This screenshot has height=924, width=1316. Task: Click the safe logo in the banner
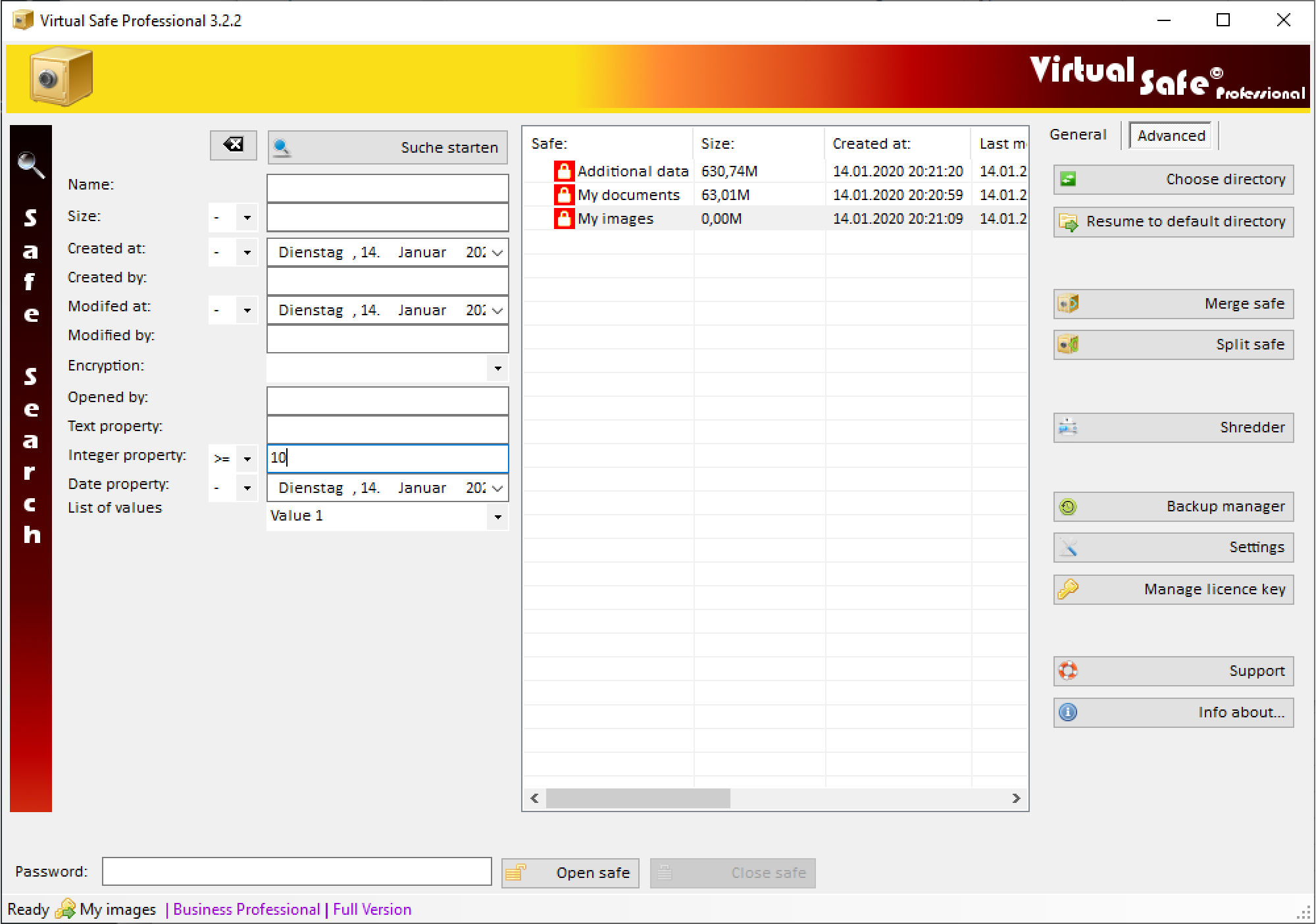(x=61, y=76)
